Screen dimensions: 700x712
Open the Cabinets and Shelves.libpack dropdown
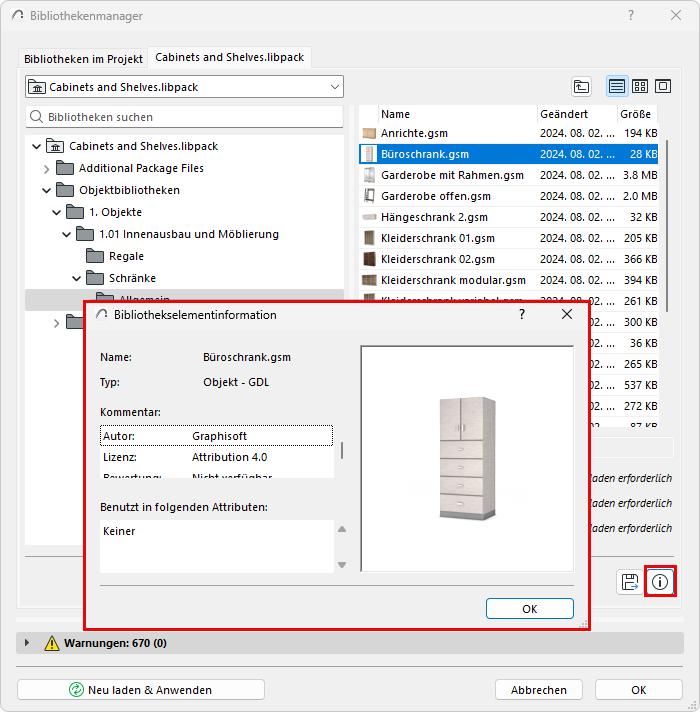point(184,87)
